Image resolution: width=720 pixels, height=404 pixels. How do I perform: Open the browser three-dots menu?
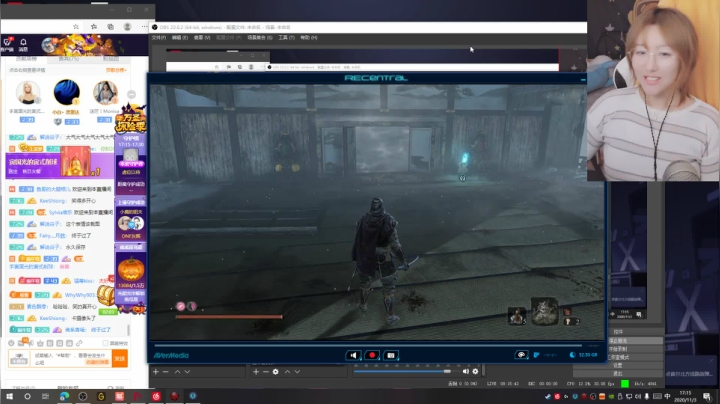pos(144,27)
